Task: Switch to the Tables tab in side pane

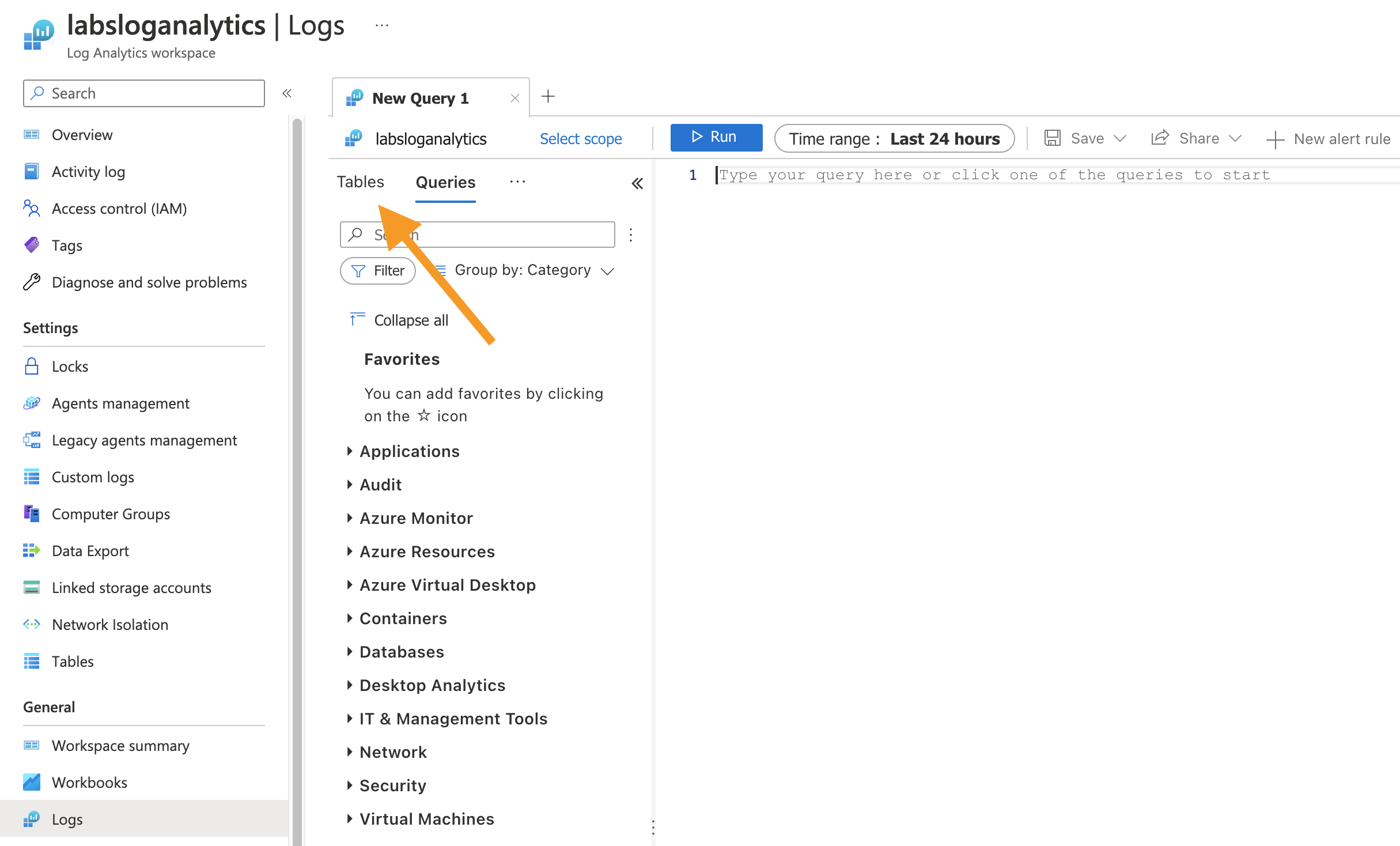Action: click(x=360, y=182)
